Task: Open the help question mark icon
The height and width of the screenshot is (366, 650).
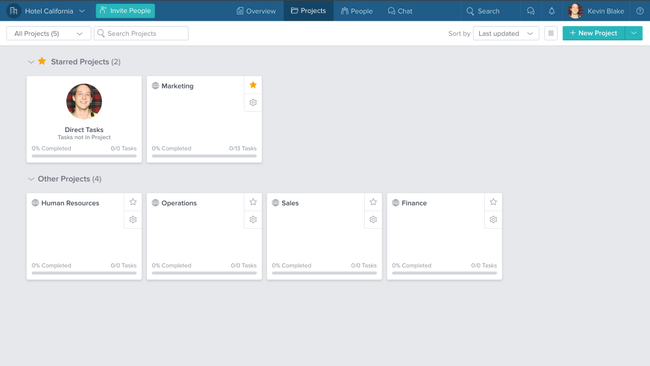Action: (x=640, y=11)
